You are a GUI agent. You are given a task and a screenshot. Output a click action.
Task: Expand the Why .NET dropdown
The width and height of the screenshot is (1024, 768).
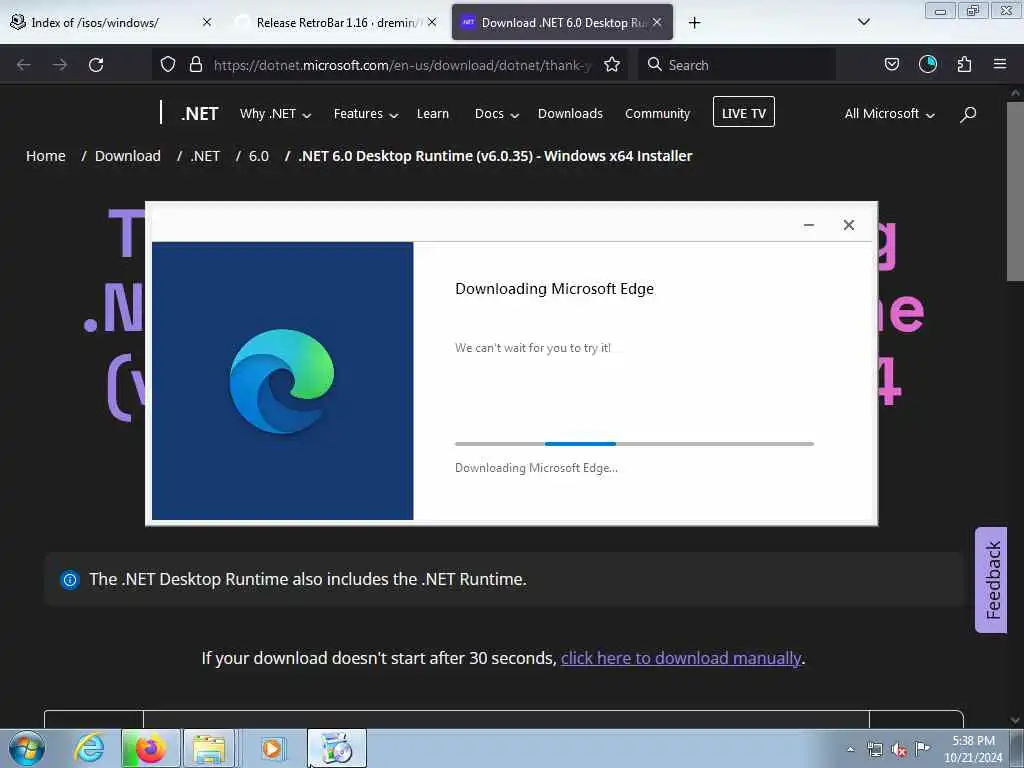point(275,114)
